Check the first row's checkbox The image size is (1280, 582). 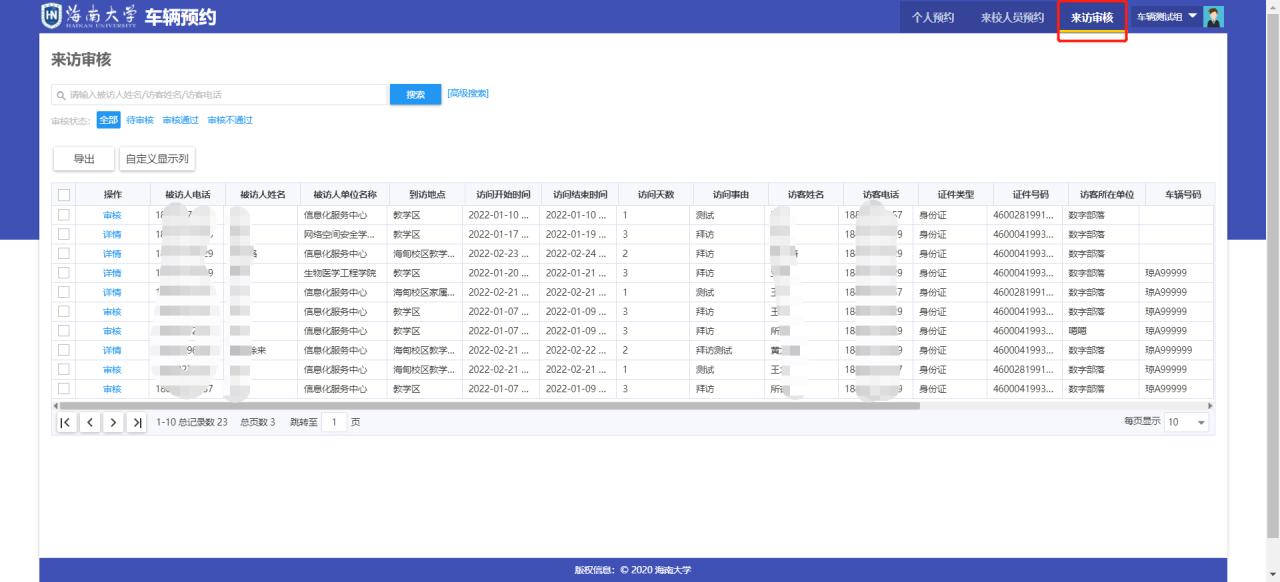click(x=65, y=215)
